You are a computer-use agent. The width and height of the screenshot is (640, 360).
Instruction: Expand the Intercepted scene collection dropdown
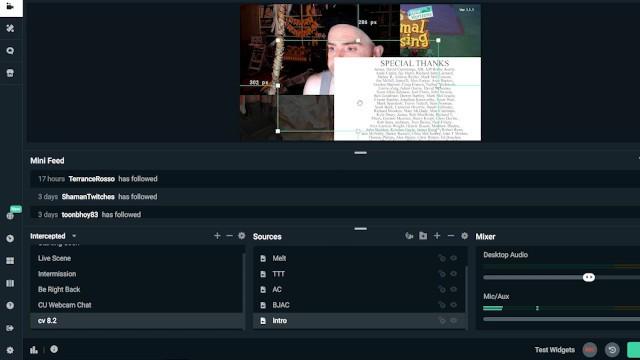tap(74, 236)
